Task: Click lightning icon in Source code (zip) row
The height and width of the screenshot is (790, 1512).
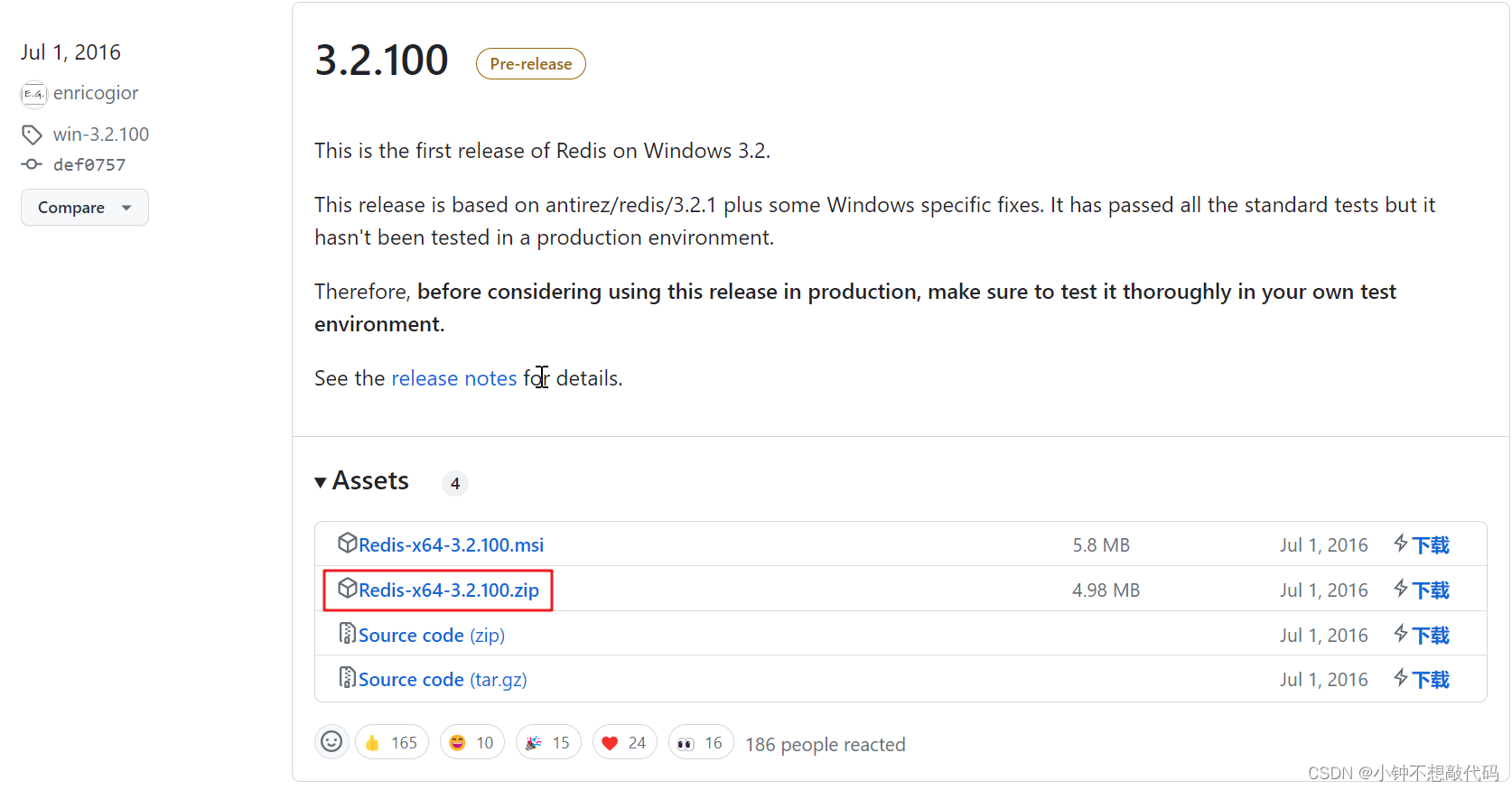Action: (1401, 633)
